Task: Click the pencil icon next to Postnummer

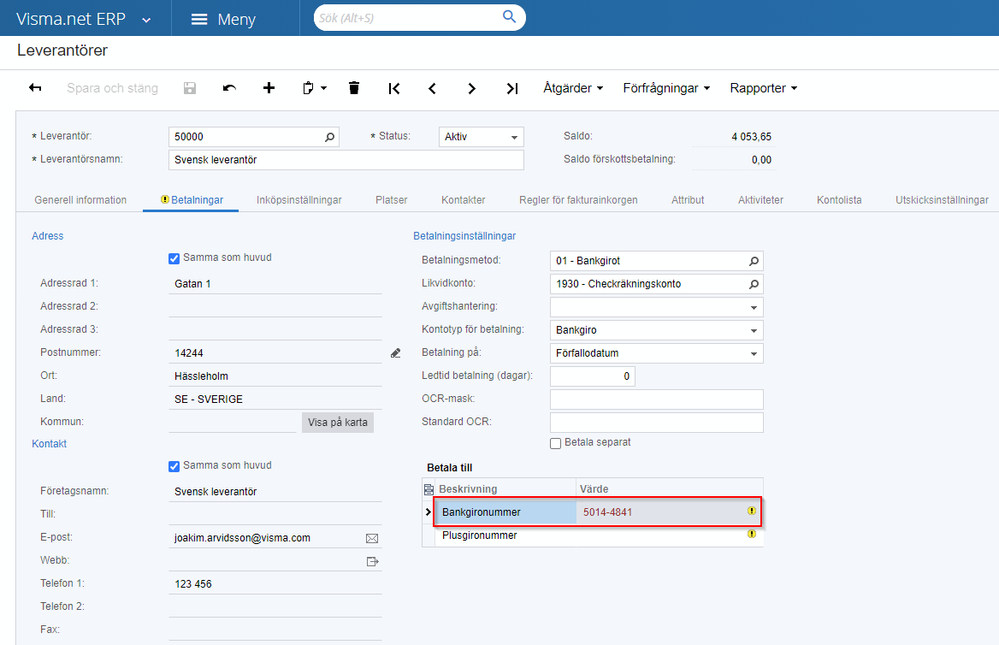Action: click(x=396, y=353)
